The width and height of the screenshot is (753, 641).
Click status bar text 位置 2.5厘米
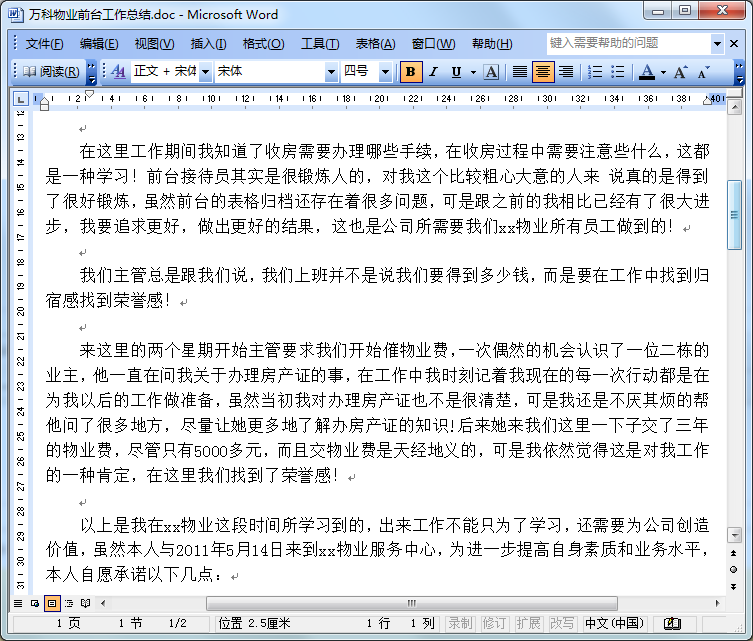[255, 623]
